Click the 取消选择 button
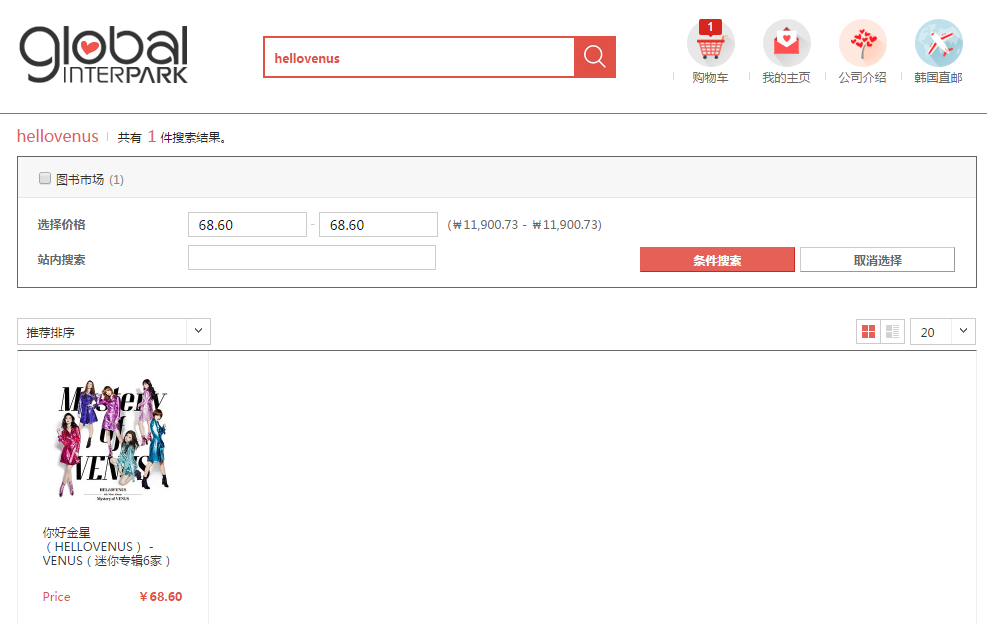The image size is (987, 624). pyautogui.click(x=877, y=259)
